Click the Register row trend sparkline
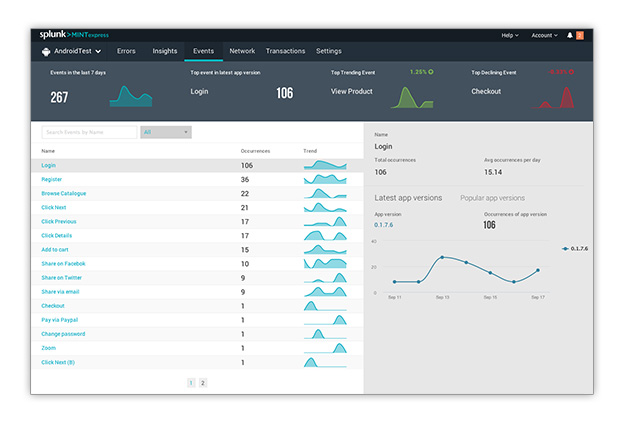The width and height of the screenshot is (625, 425). [325, 179]
